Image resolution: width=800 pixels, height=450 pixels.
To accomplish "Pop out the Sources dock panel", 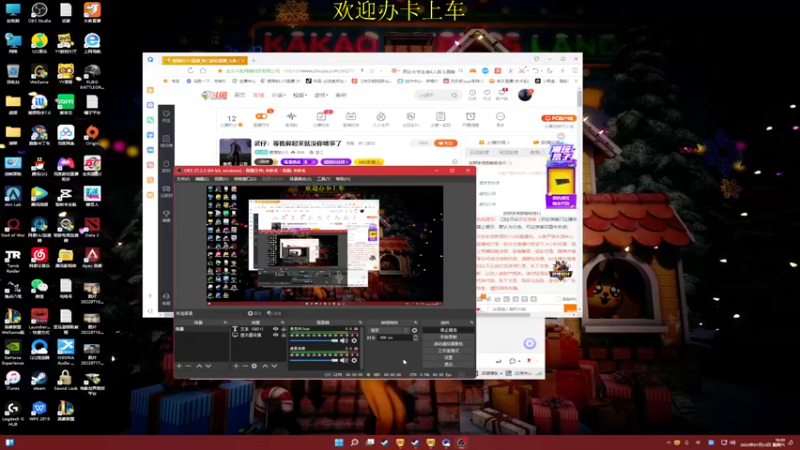I will [x=283, y=322].
